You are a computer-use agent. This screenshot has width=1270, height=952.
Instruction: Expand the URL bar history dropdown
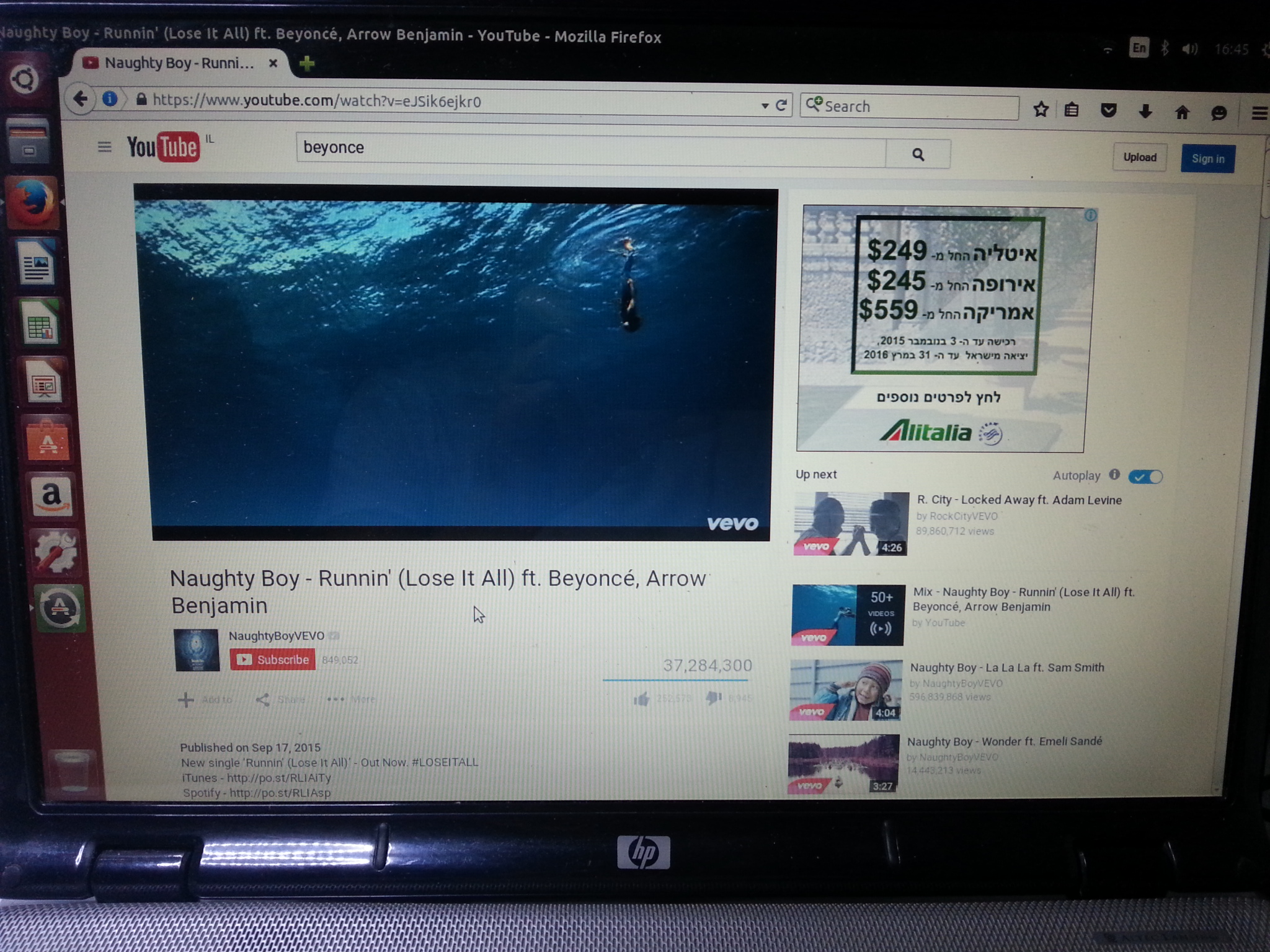765,106
